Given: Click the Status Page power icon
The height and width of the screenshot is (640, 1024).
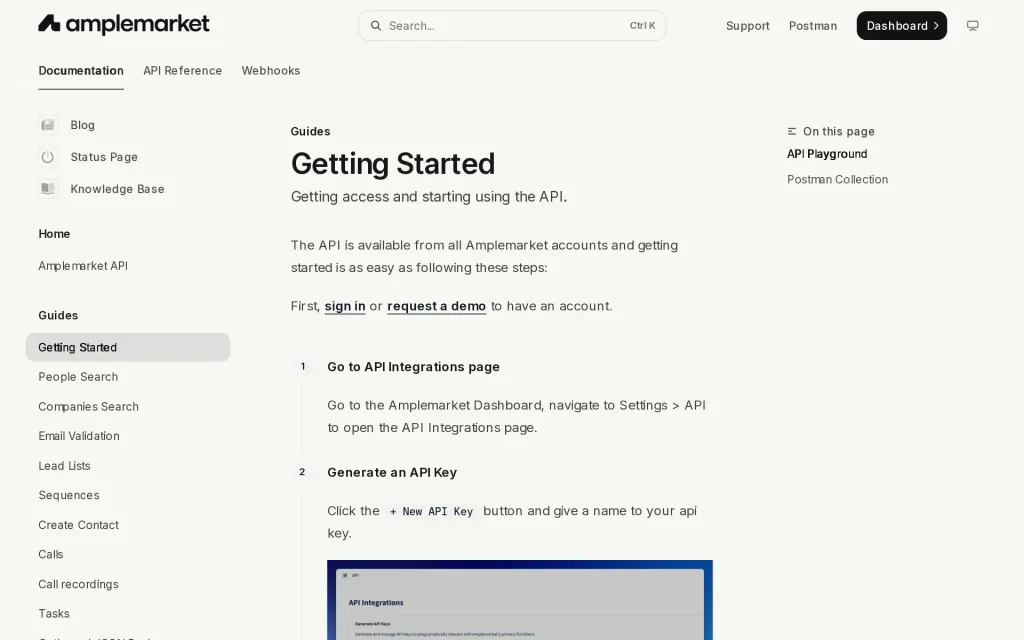Looking at the screenshot, I should pyautogui.click(x=48, y=157).
